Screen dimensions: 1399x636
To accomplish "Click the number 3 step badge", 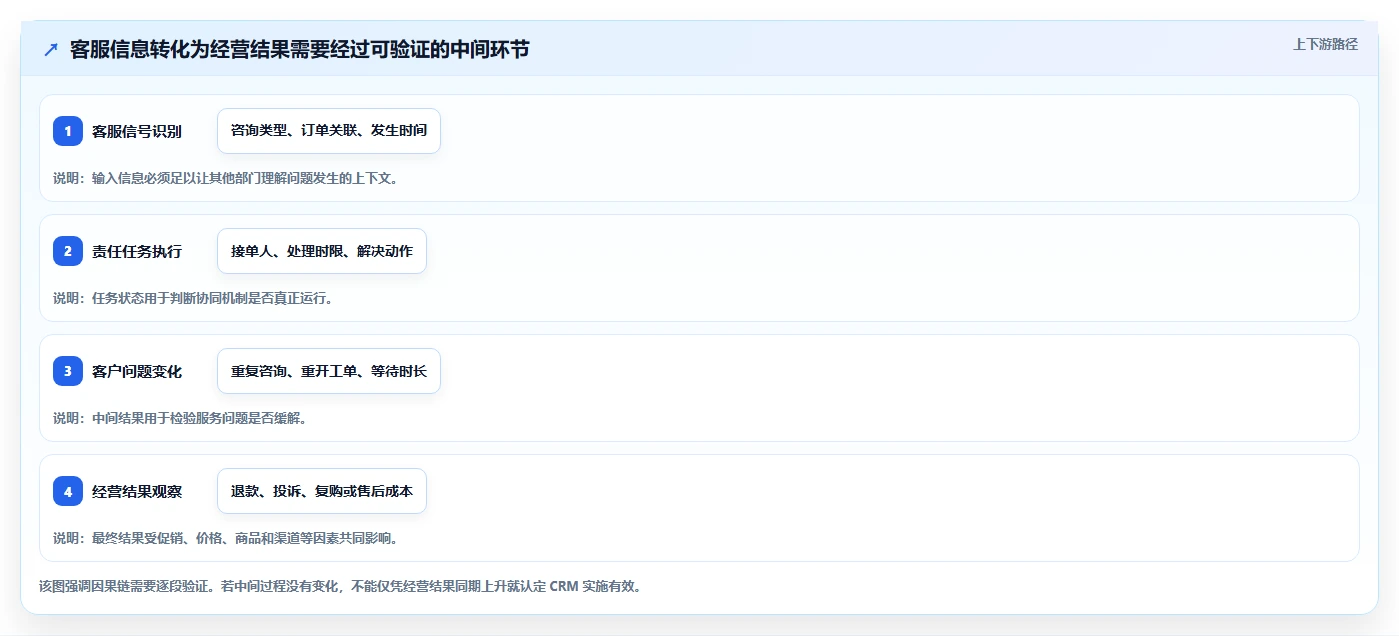I will pyautogui.click(x=68, y=371).
